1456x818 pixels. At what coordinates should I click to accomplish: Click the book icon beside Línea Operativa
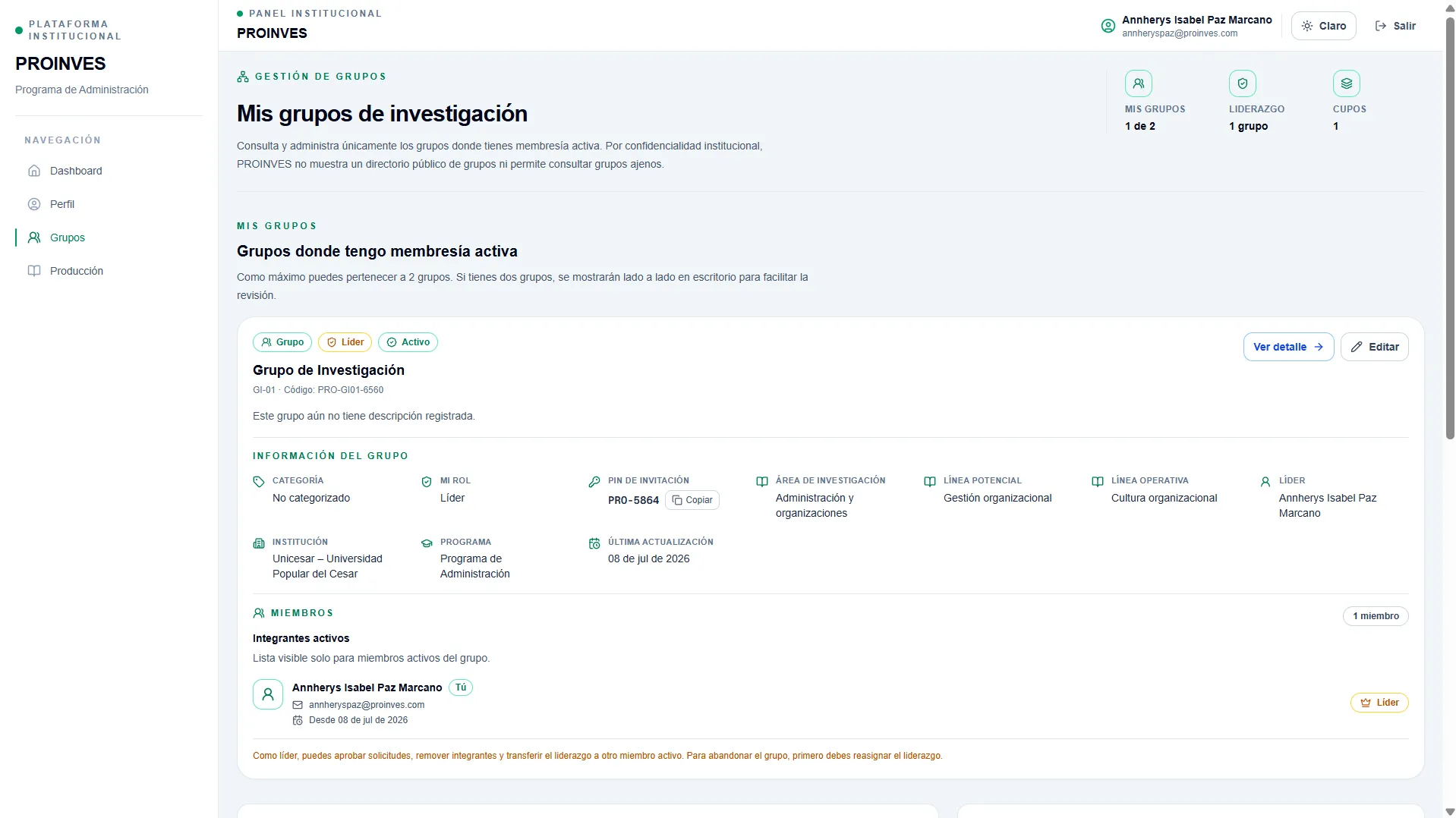point(1098,482)
